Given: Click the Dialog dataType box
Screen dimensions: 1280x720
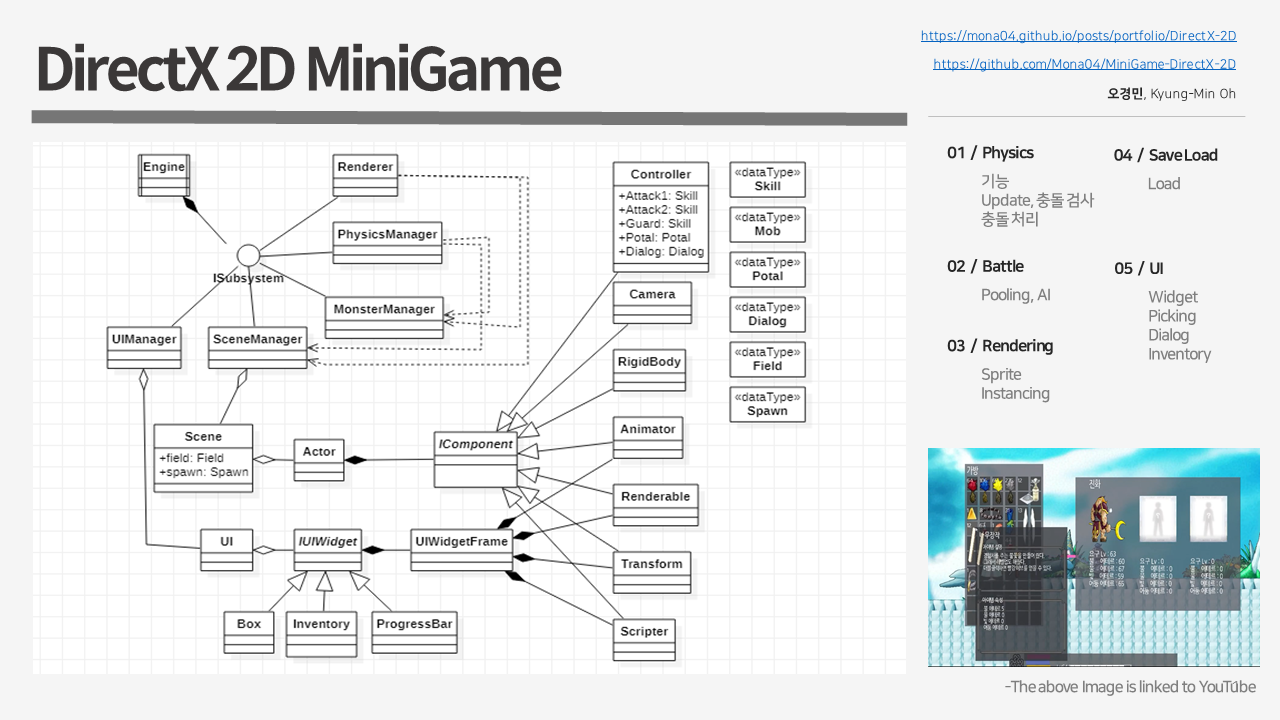Looking at the screenshot, I should (767, 315).
